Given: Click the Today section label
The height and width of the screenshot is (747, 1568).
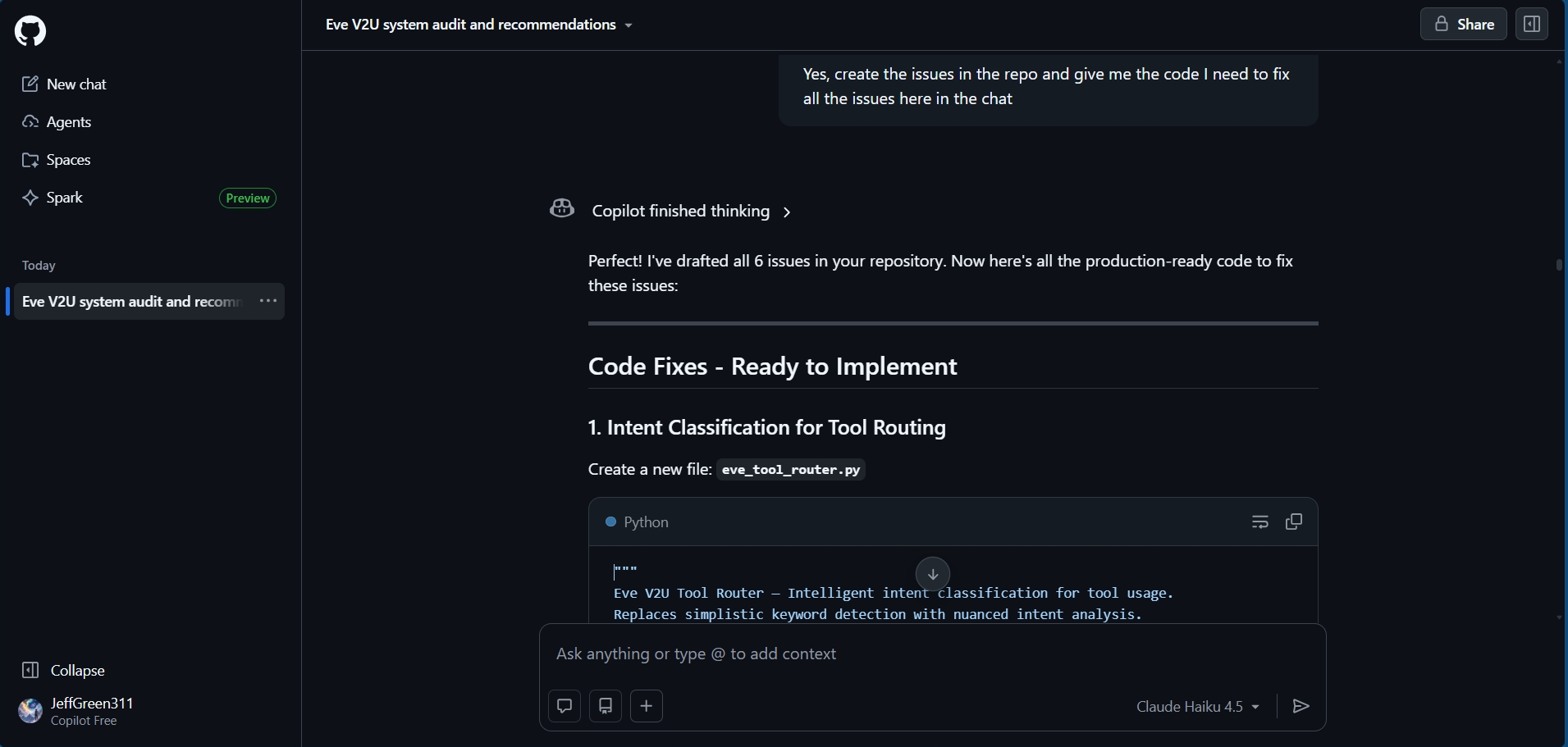Looking at the screenshot, I should 39,266.
